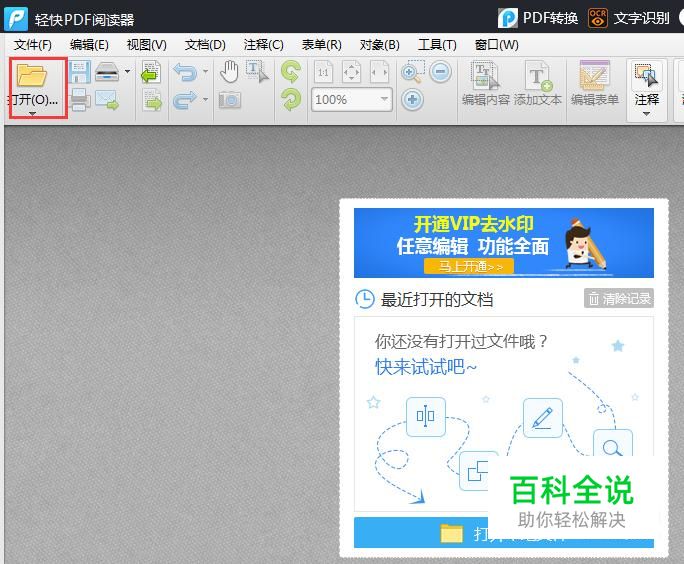Open the 工具(T) menu
Image resolution: width=684 pixels, height=564 pixels.
[437, 45]
